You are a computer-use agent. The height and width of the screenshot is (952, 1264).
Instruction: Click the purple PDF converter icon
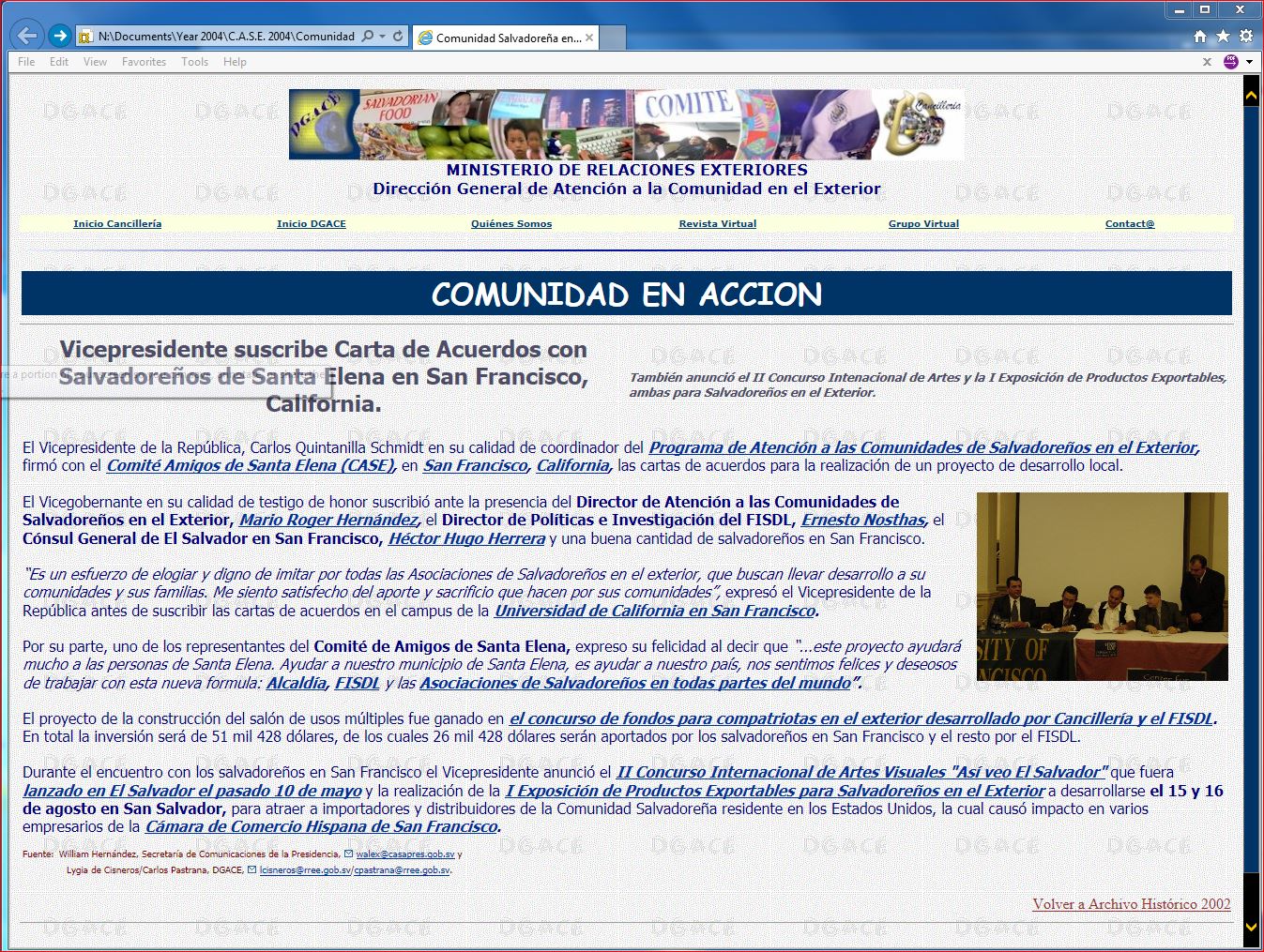(1231, 62)
